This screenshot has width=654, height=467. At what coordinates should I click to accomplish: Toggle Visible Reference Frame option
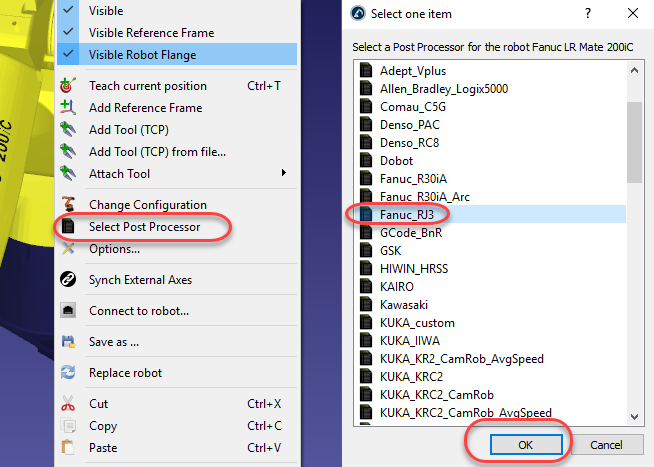151,33
